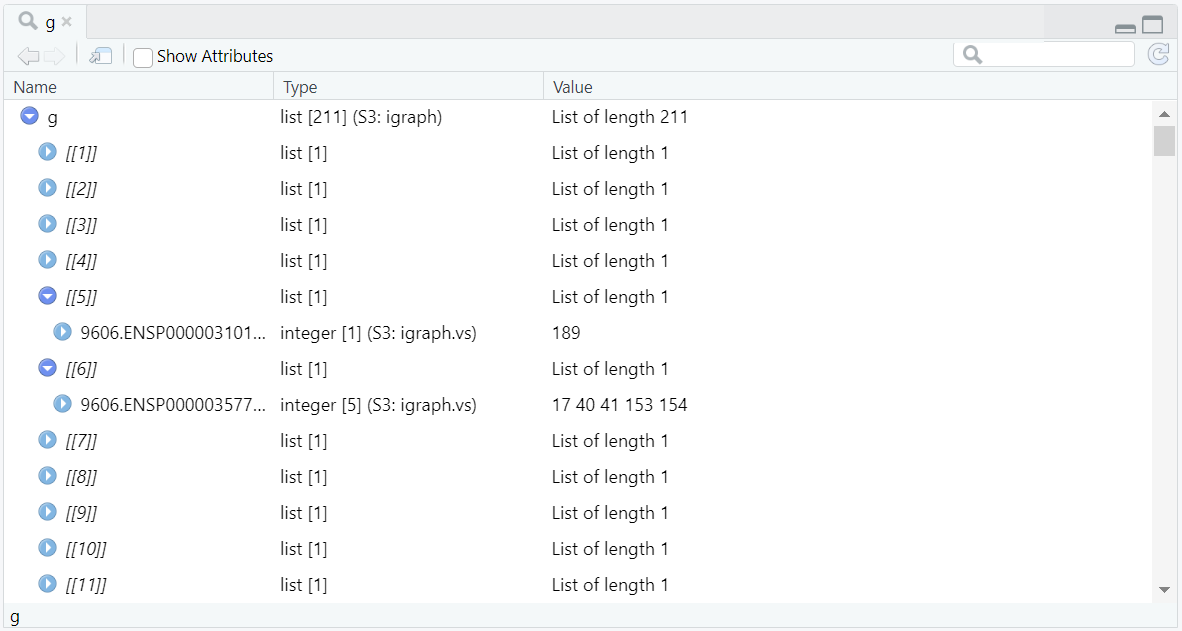
Task: Expand the [[1]] list entry
Action: tap(47, 152)
